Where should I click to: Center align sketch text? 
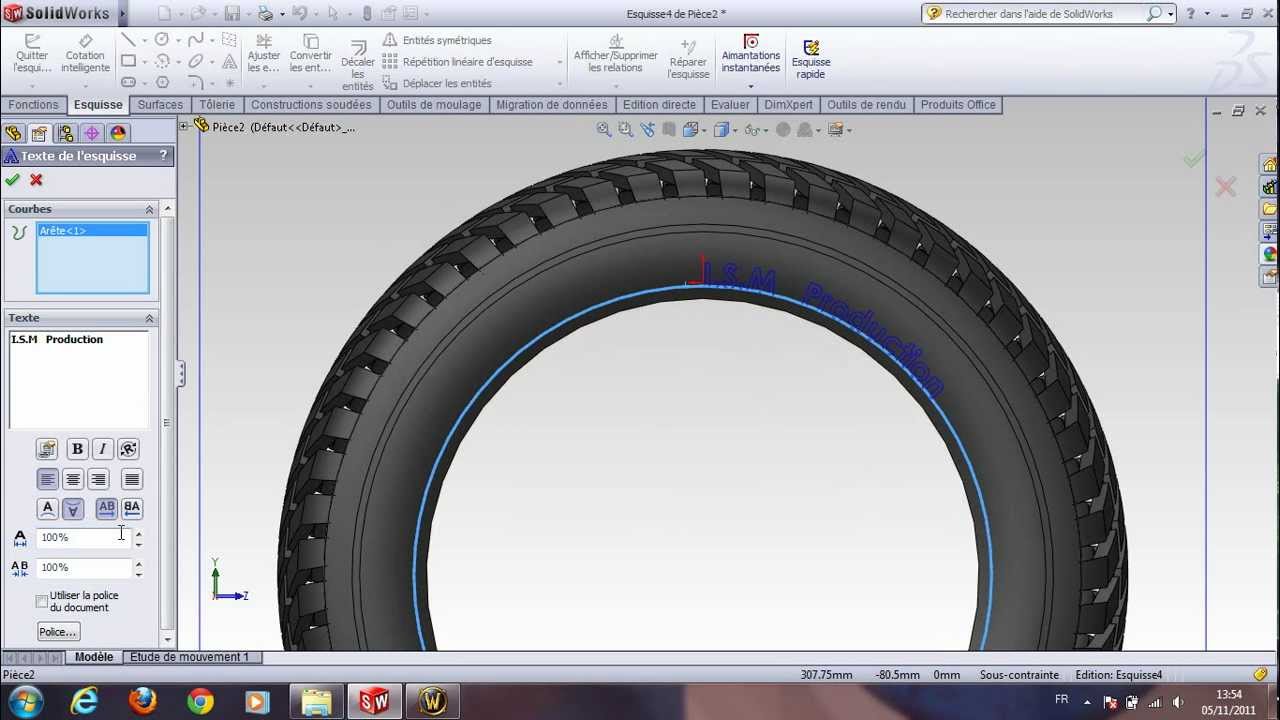[x=72, y=479]
